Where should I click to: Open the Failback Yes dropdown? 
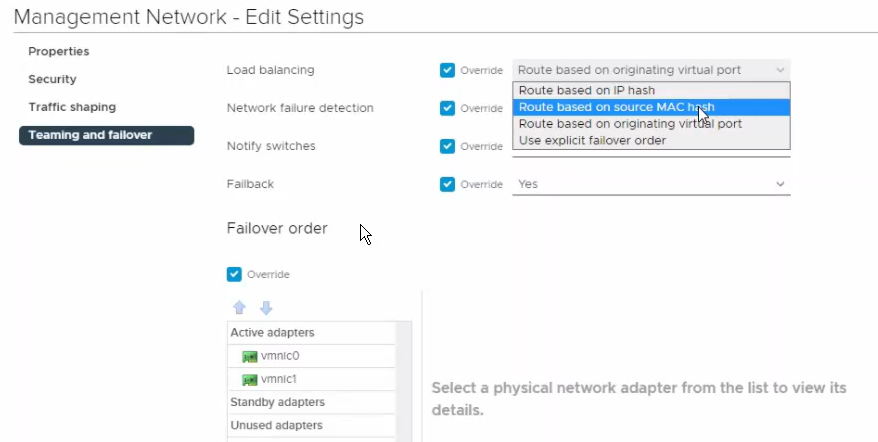(x=651, y=184)
